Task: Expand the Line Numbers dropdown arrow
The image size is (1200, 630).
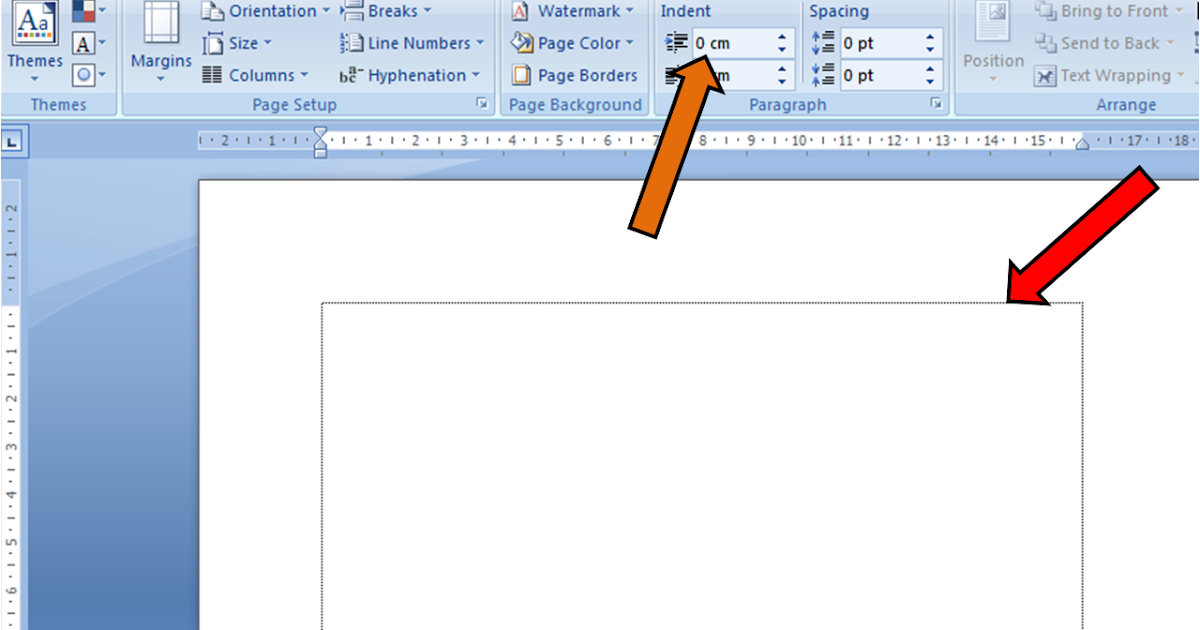Action: pos(480,44)
